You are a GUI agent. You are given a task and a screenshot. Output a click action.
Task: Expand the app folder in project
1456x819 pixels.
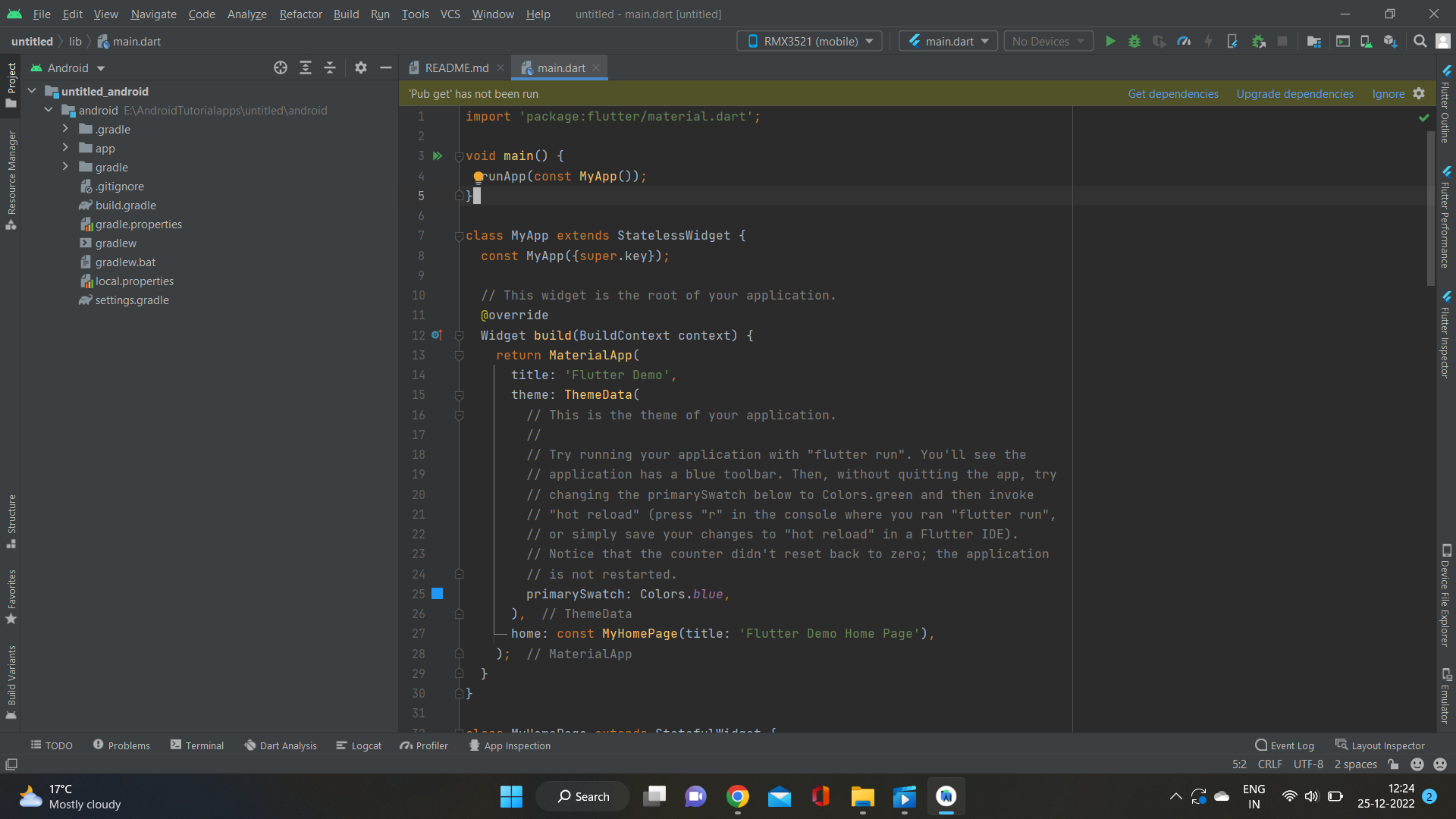pos(66,148)
